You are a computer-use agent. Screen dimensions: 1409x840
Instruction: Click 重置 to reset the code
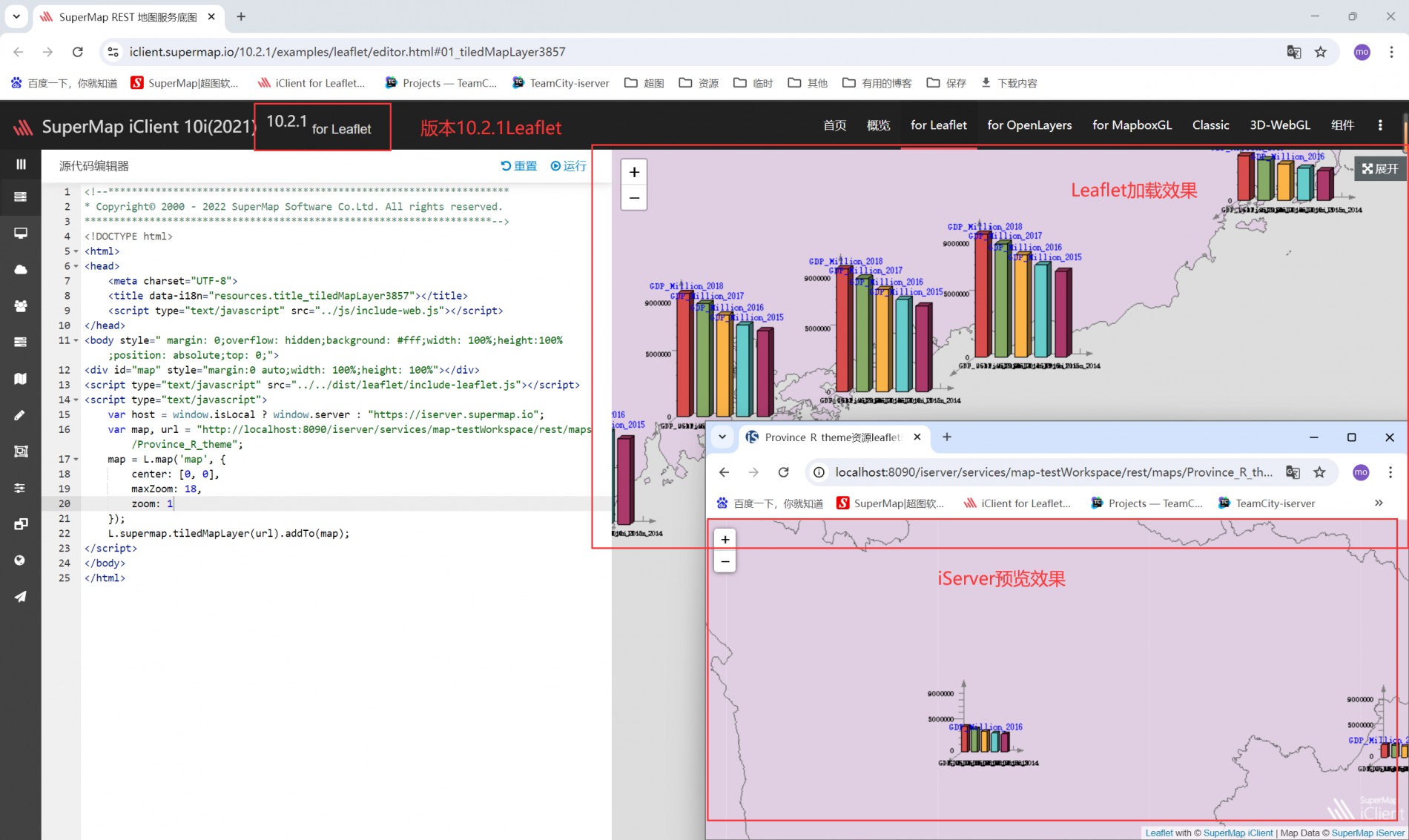[x=518, y=166]
